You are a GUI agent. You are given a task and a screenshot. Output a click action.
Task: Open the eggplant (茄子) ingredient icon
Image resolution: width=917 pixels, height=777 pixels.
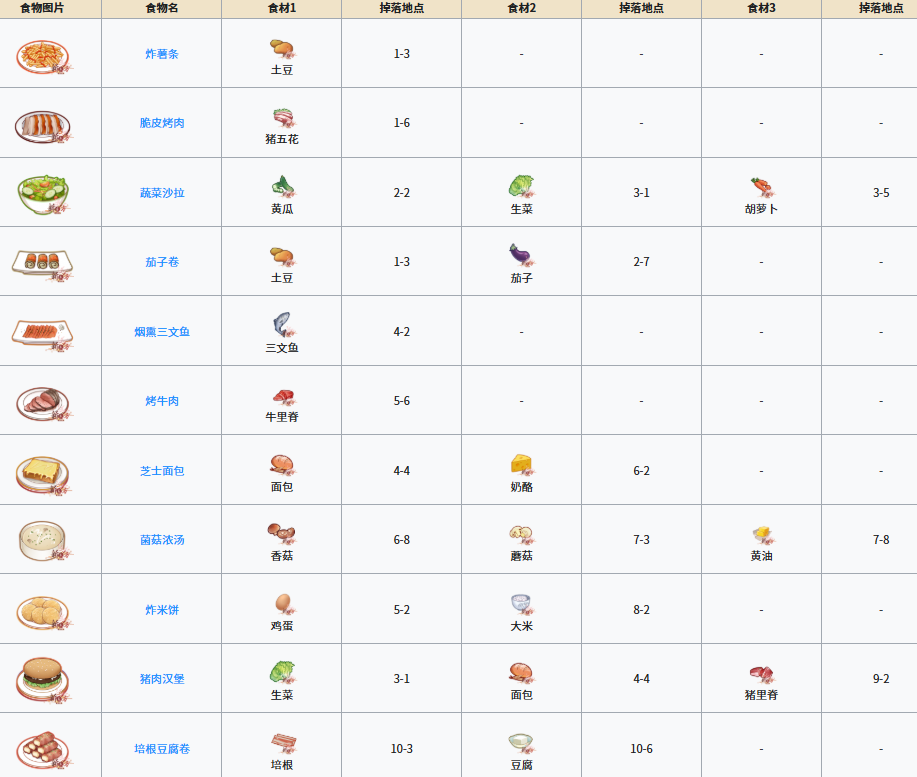[521, 255]
